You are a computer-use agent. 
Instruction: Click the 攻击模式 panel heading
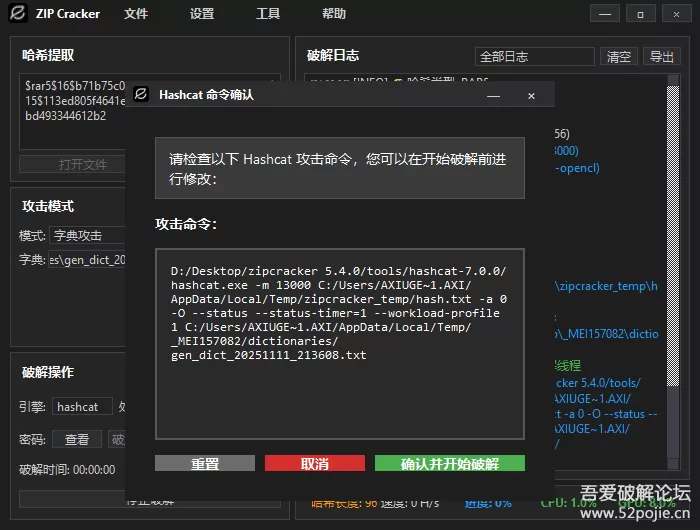tap(48, 206)
